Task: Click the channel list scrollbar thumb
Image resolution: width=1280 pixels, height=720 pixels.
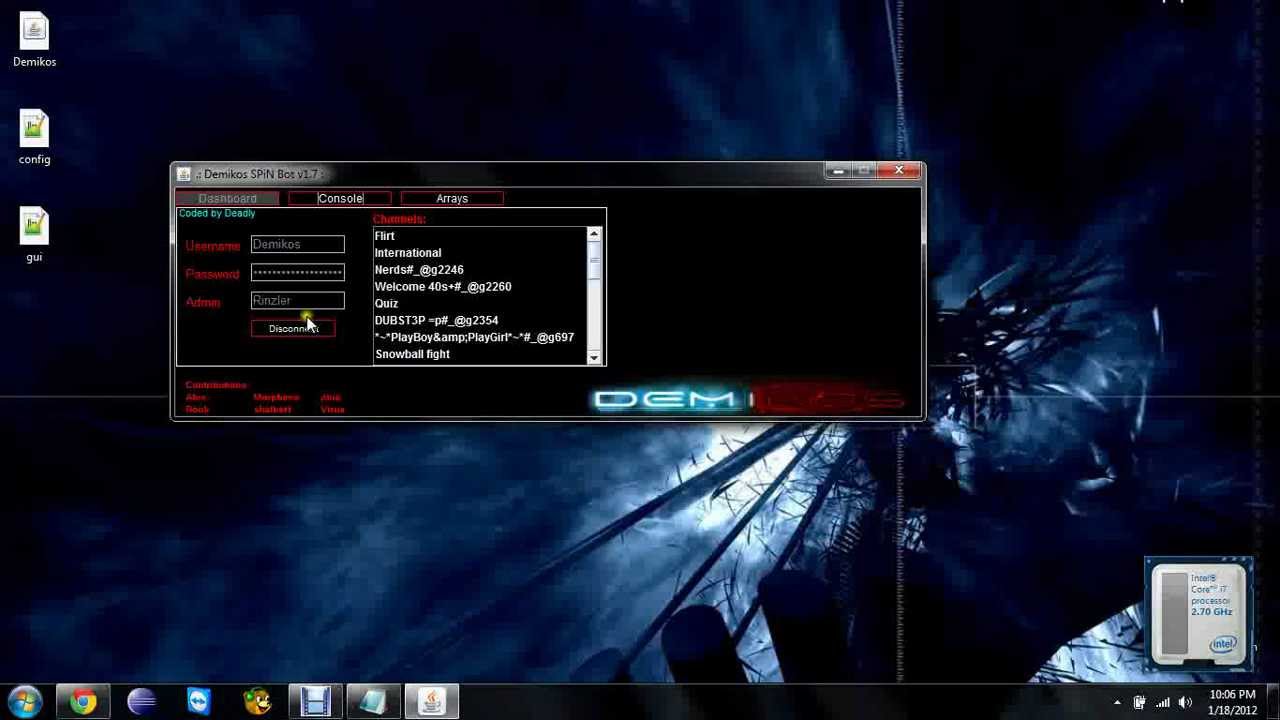Action: (x=594, y=260)
